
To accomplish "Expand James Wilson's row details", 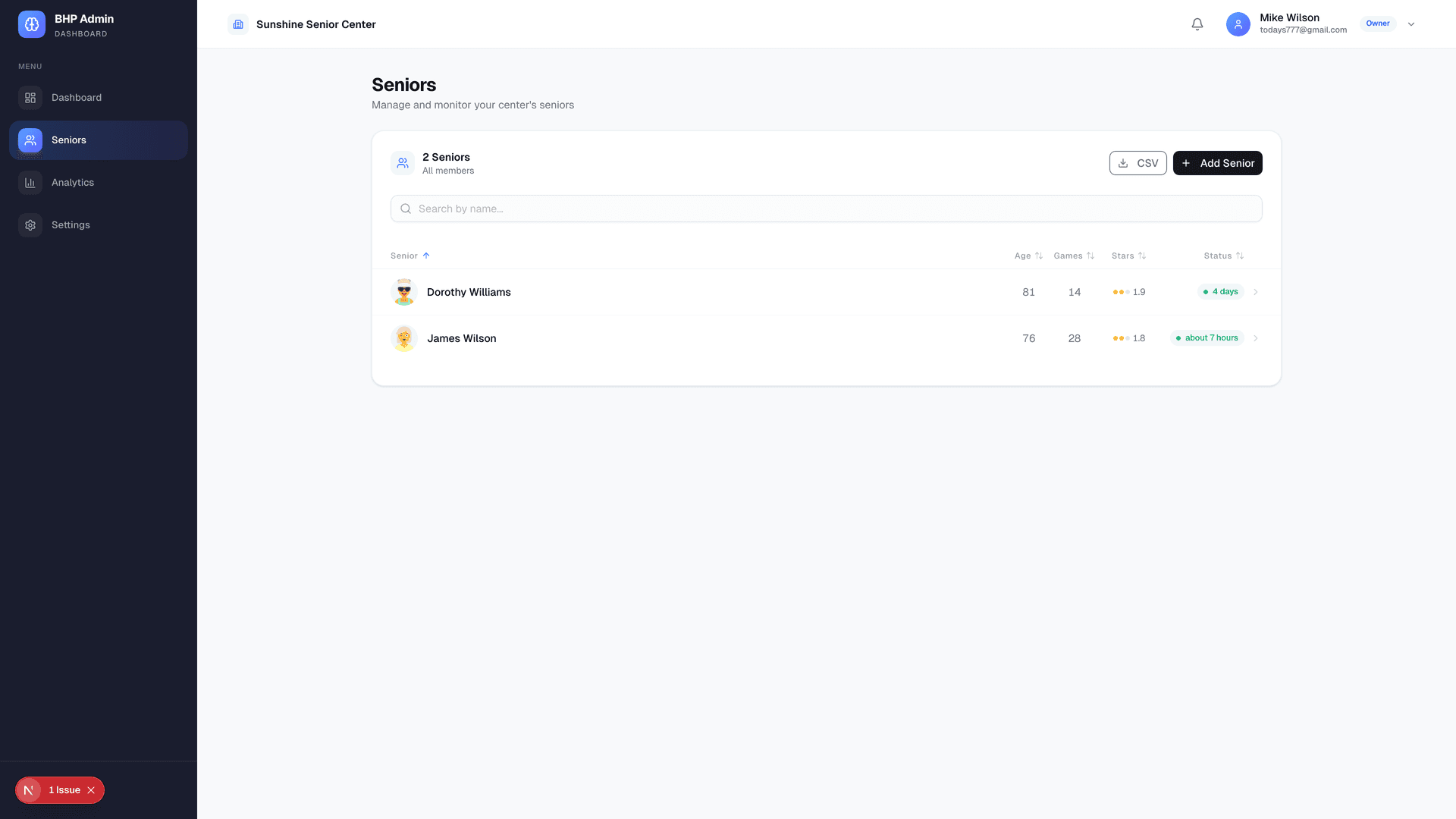I will tap(1256, 338).
